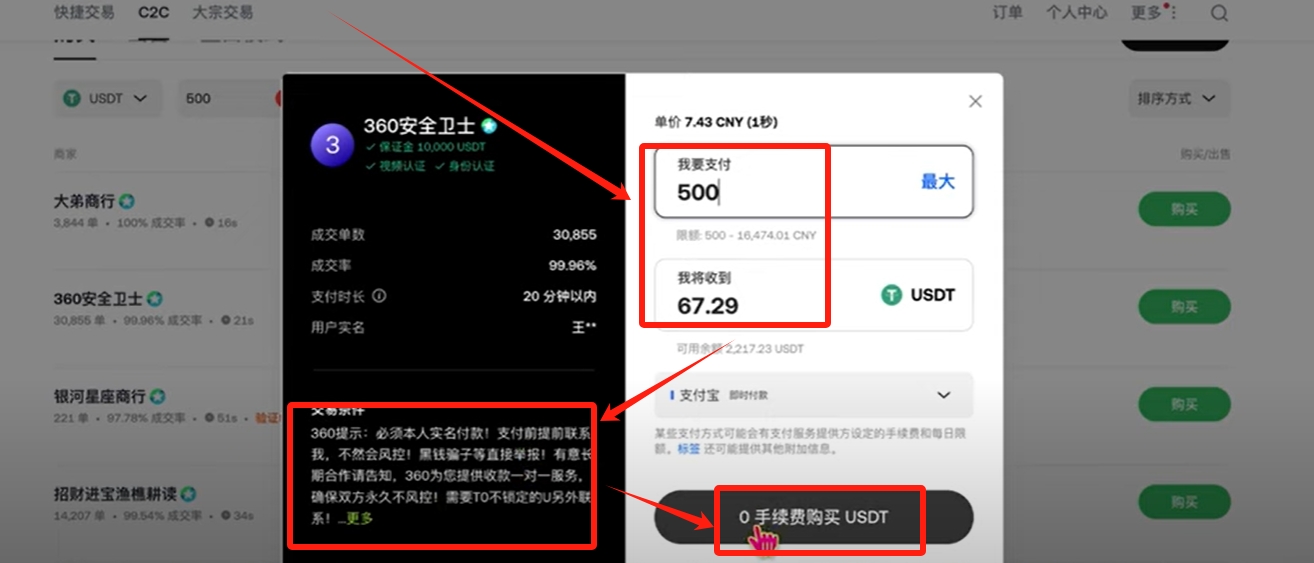Click the 保证金 10,000 USDT label

click(x=430, y=147)
